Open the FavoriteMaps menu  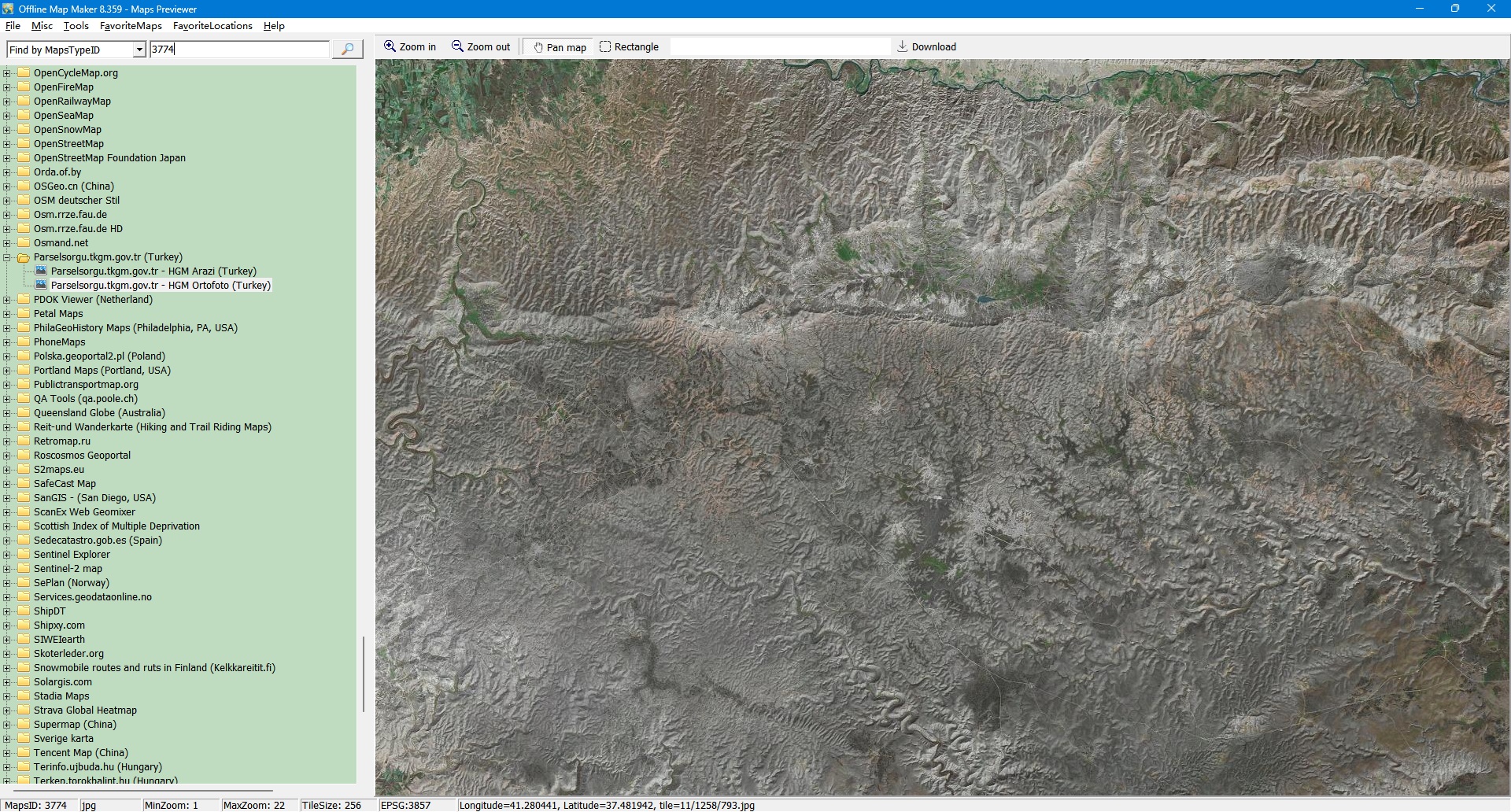point(131,26)
